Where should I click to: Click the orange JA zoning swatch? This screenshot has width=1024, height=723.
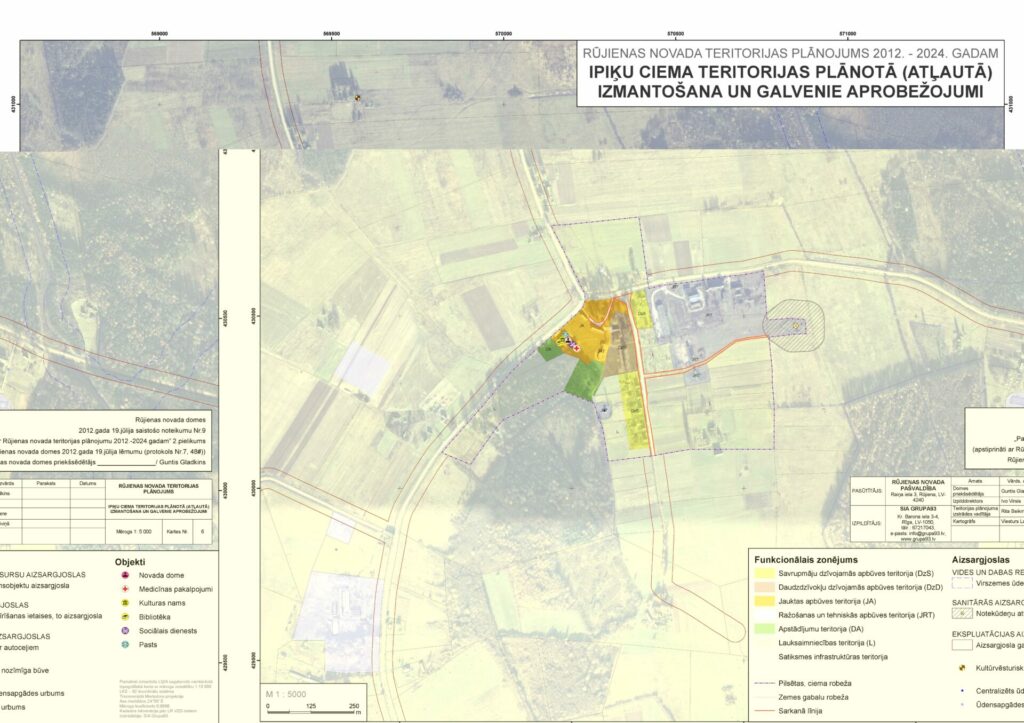point(763,601)
